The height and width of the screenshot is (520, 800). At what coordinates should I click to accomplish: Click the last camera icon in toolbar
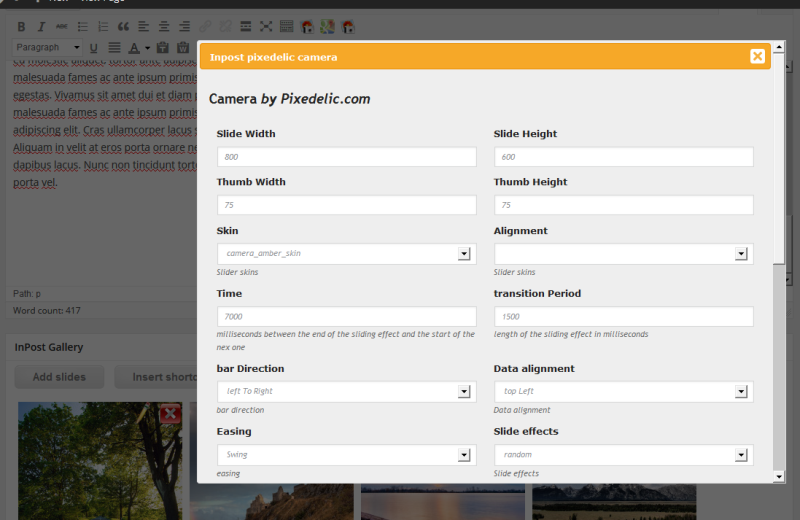point(348,27)
